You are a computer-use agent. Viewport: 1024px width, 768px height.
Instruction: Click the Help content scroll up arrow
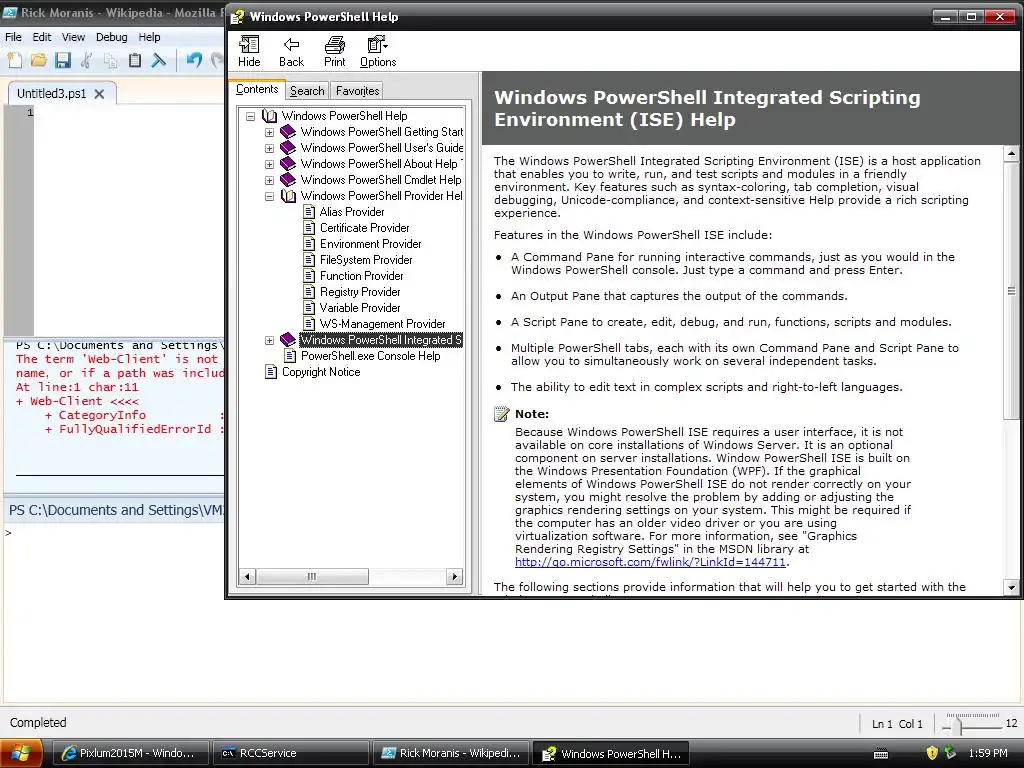coord(1012,153)
